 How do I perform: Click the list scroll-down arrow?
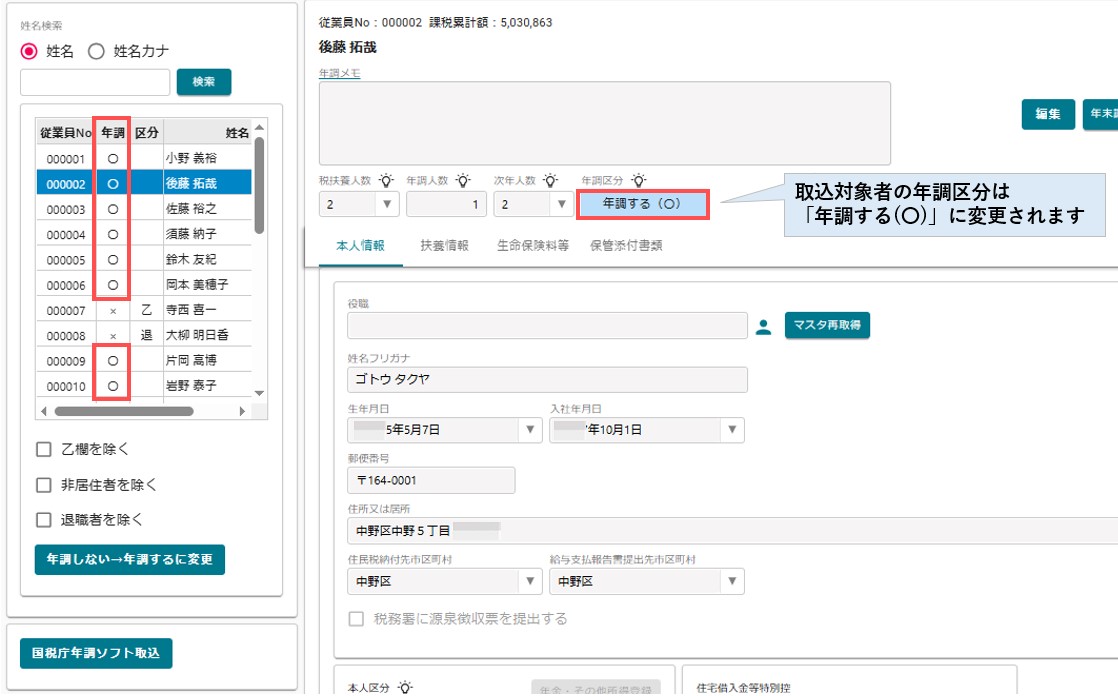(259, 393)
